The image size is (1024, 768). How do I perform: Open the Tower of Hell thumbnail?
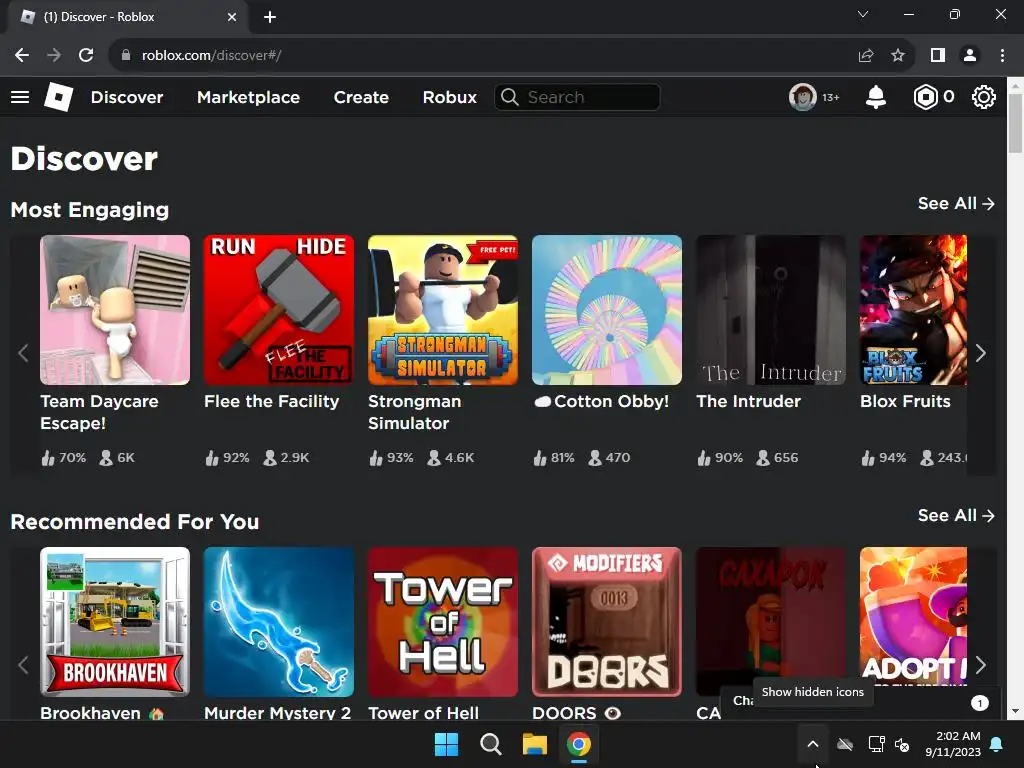point(443,622)
